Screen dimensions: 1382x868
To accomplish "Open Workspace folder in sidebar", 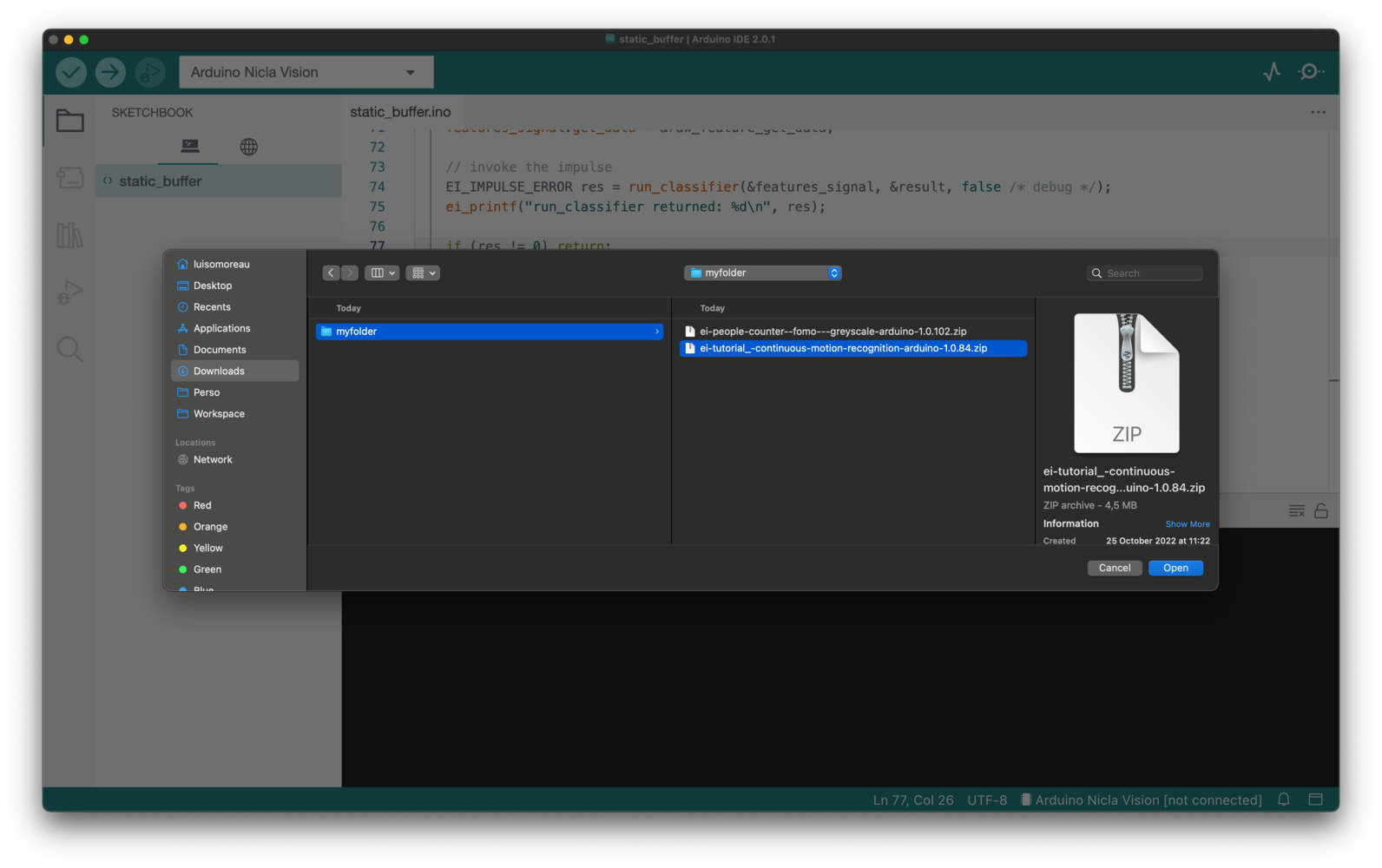I will 234,414.
